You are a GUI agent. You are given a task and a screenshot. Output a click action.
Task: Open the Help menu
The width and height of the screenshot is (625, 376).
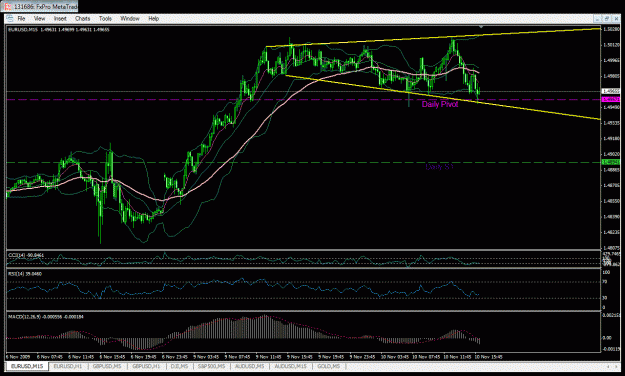[153, 18]
